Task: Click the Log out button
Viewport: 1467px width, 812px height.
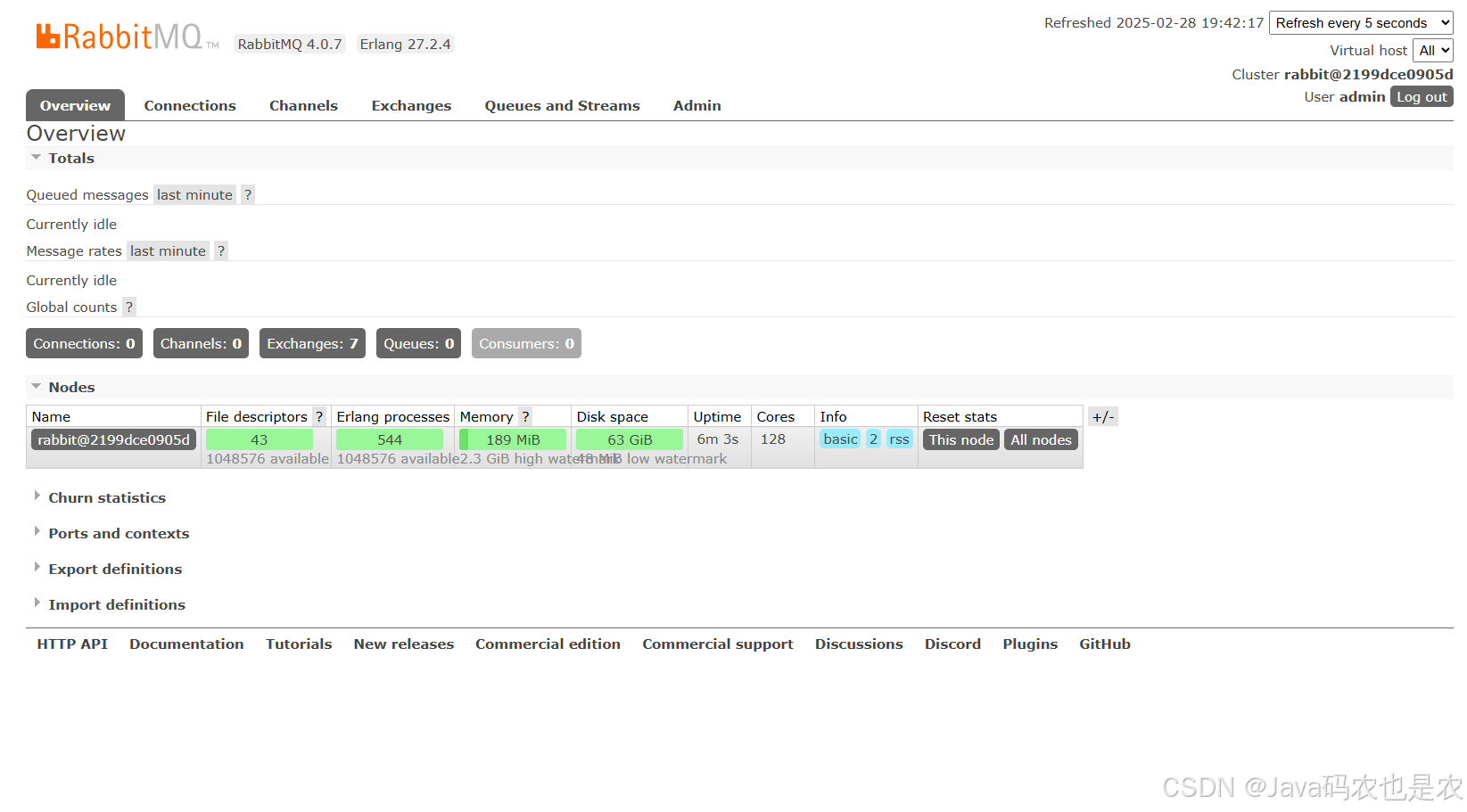Action: (1421, 96)
